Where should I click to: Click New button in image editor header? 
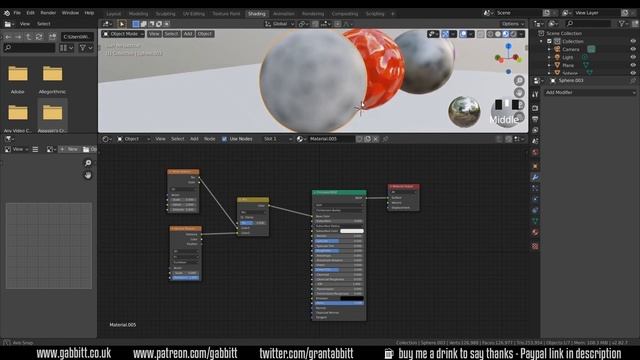click(69, 149)
